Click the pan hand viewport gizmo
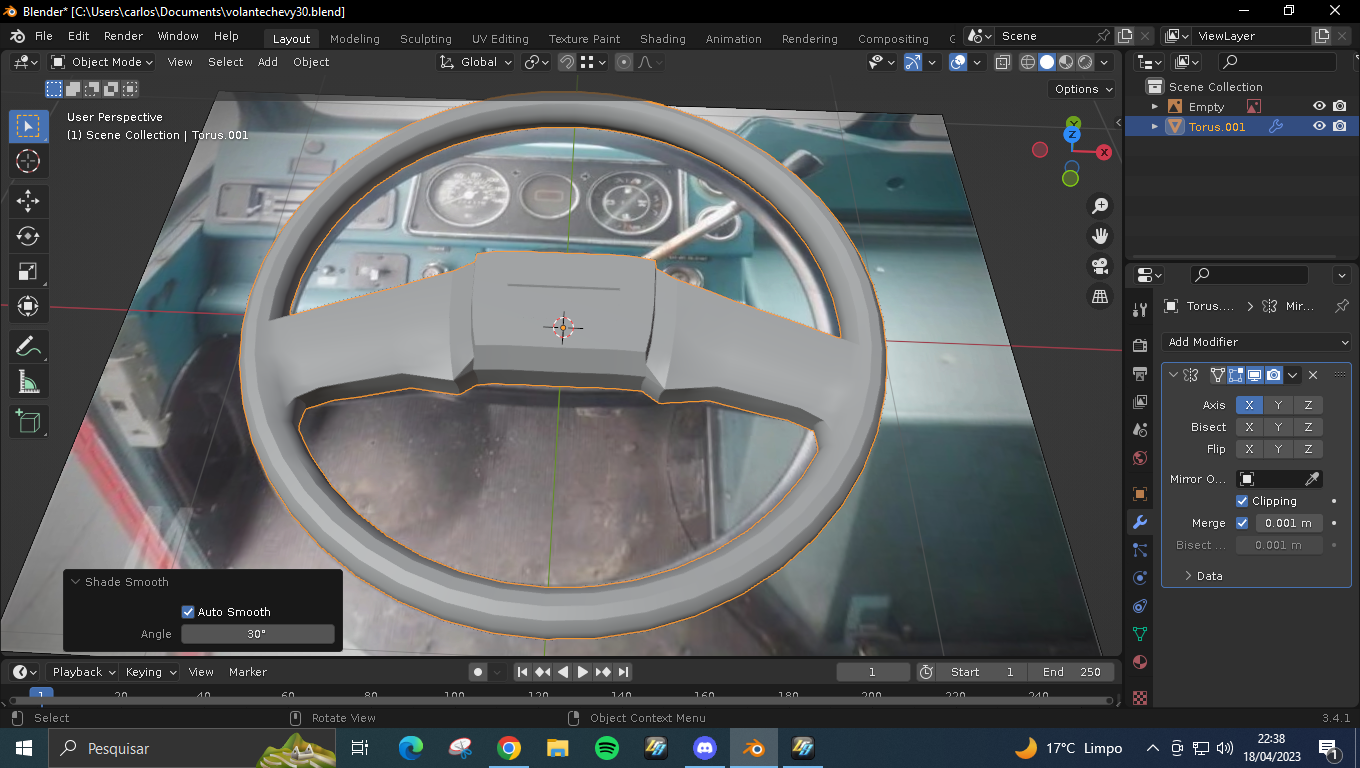 (x=1100, y=236)
